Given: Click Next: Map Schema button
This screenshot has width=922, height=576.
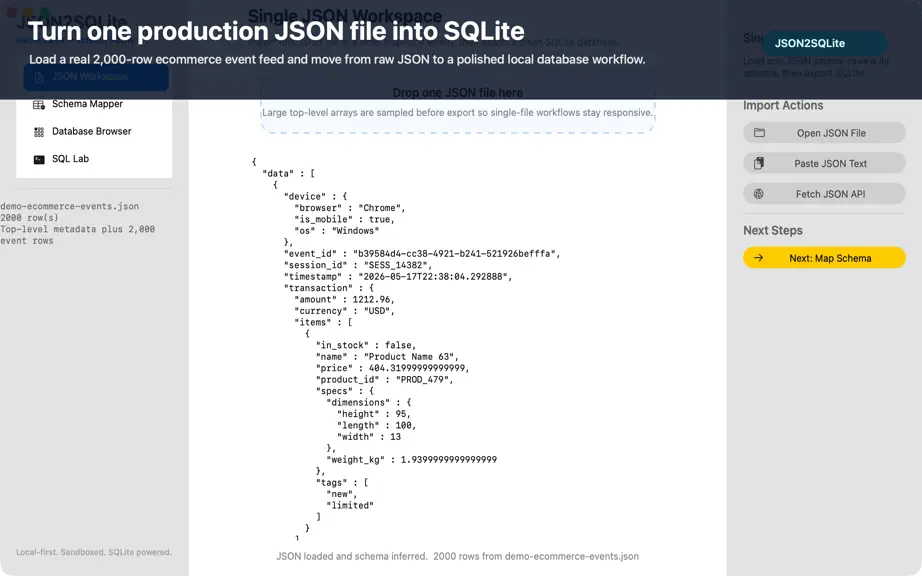Looking at the screenshot, I should (824, 257).
